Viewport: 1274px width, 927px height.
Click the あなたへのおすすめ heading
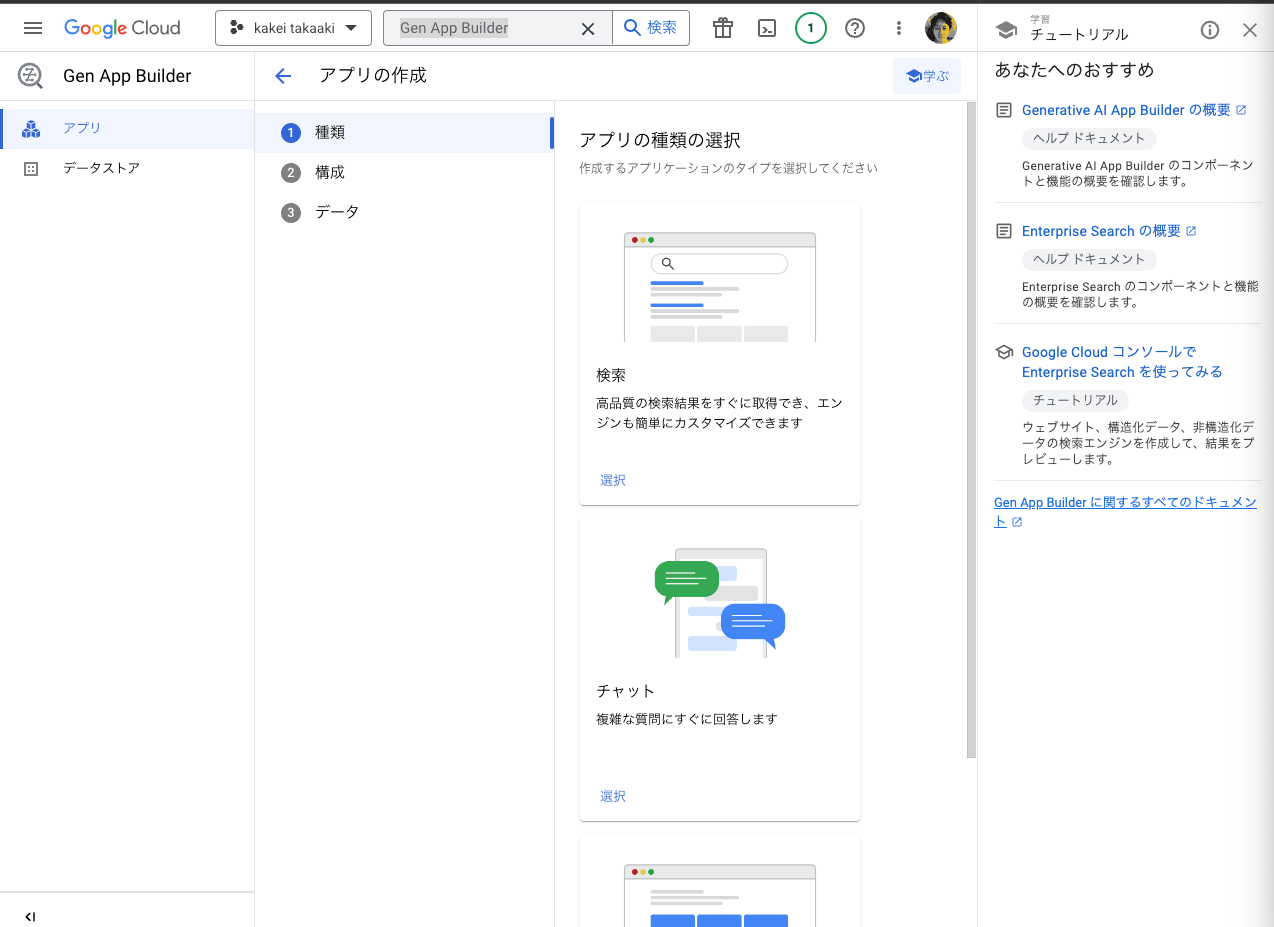[1074, 70]
